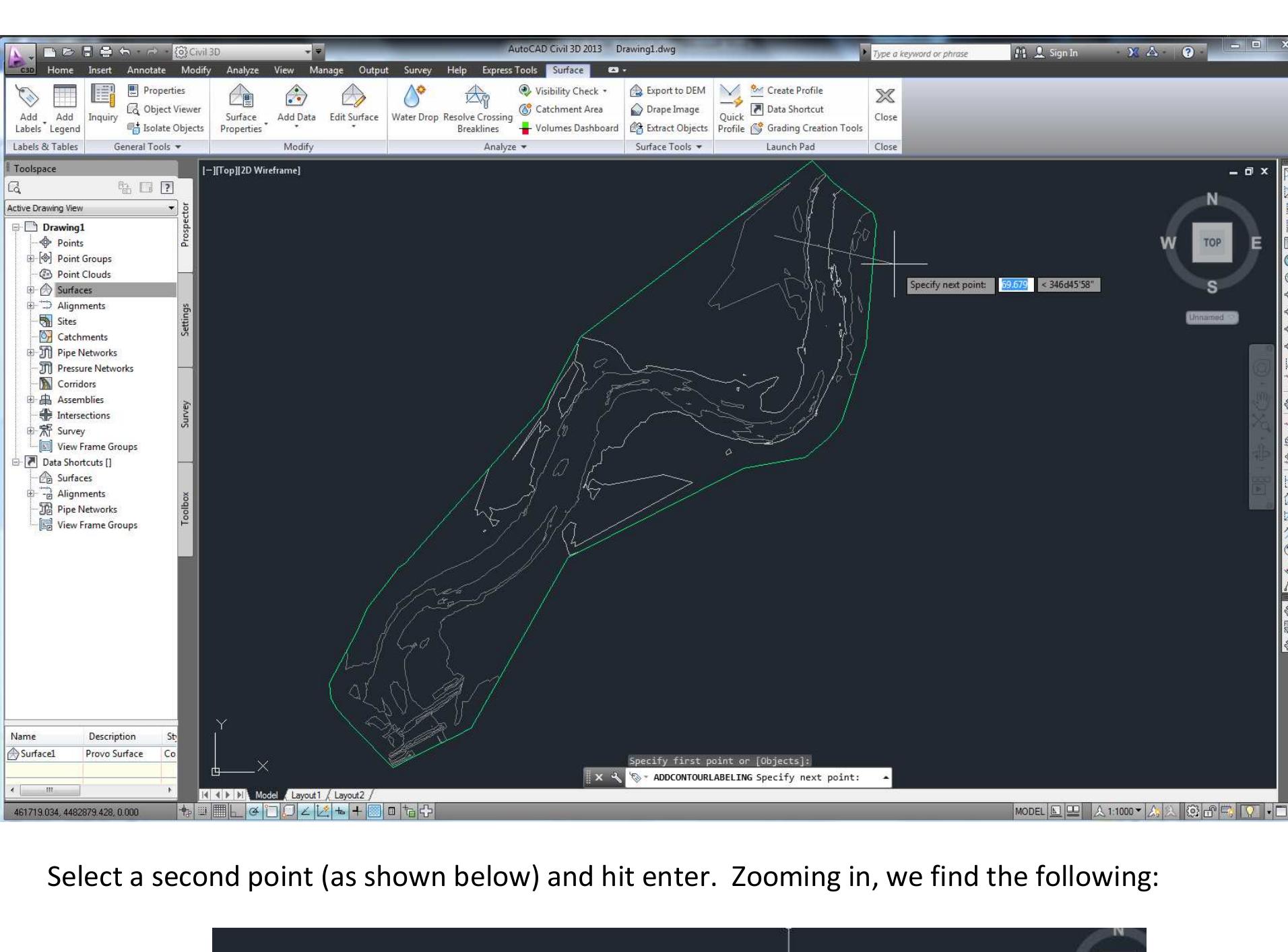
Task: Click TOP face on the ViewCube
Action: (1212, 243)
